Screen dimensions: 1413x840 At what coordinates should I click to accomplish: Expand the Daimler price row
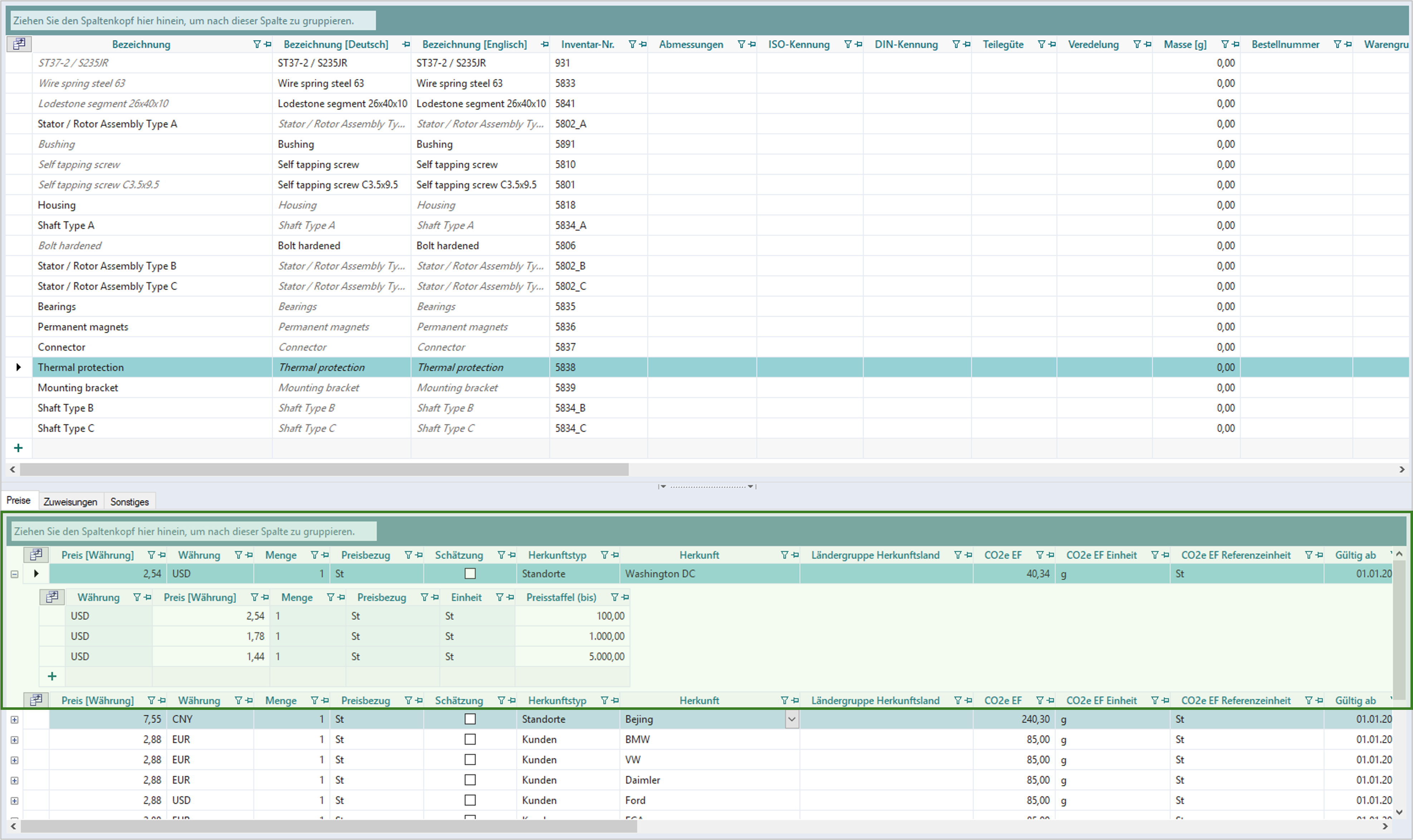point(15,781)
